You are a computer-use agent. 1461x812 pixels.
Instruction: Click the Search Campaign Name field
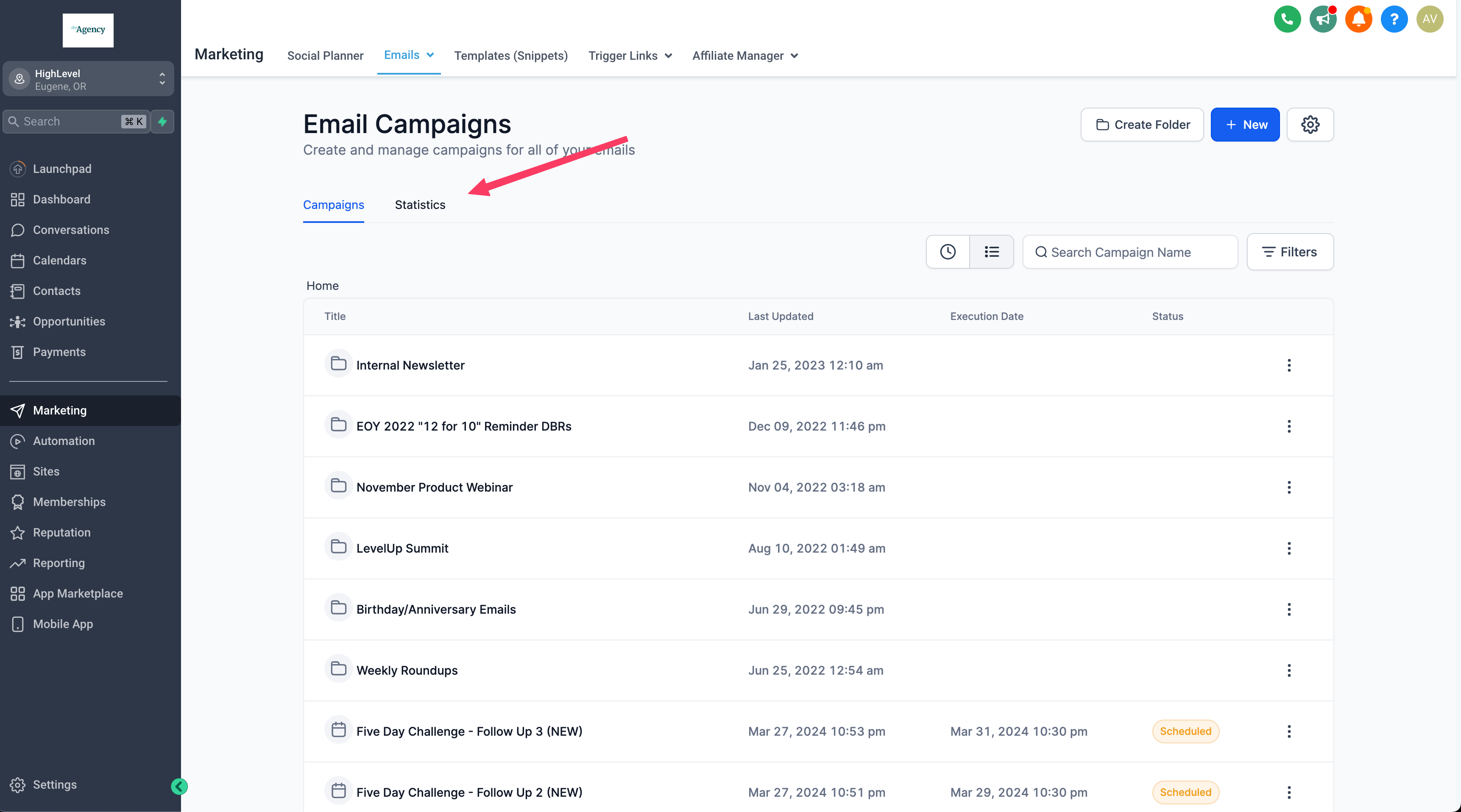pos(1130,252)
